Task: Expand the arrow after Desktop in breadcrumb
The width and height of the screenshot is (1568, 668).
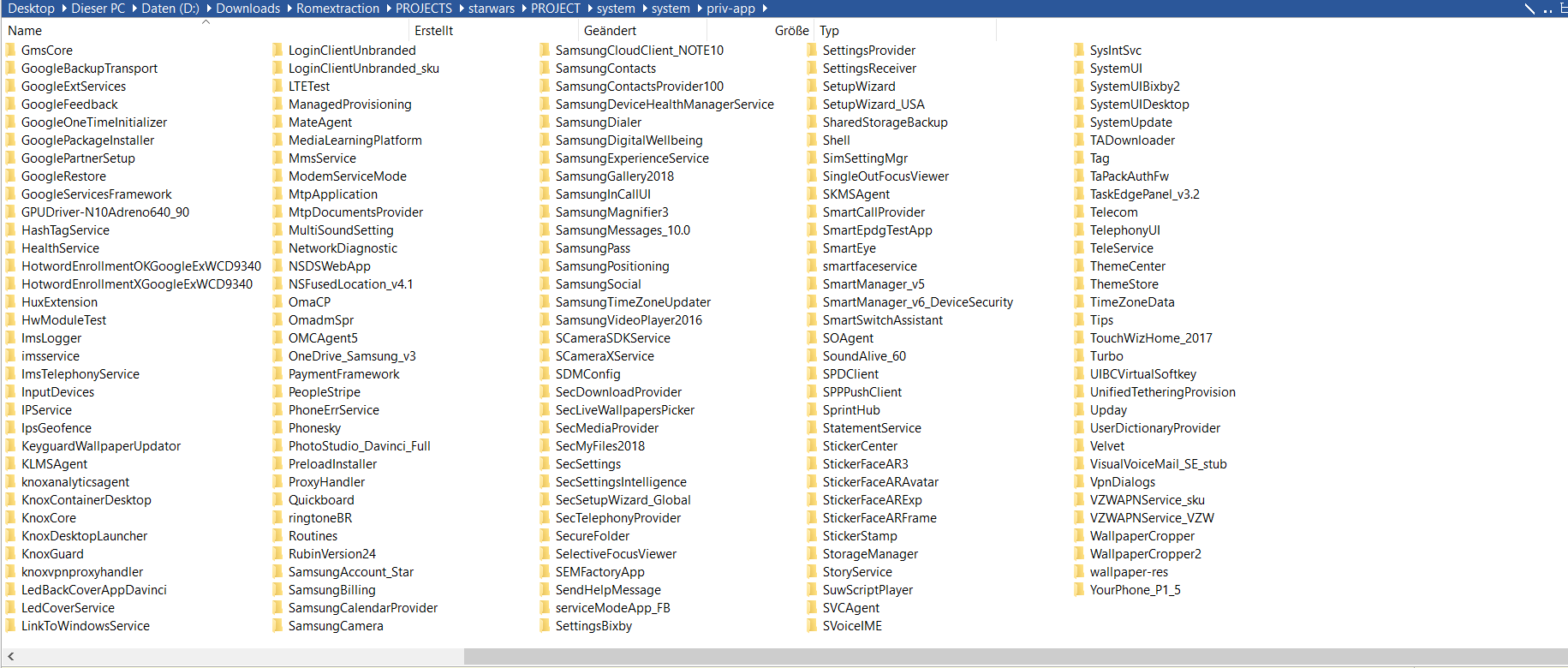Action: click(63, 9)
